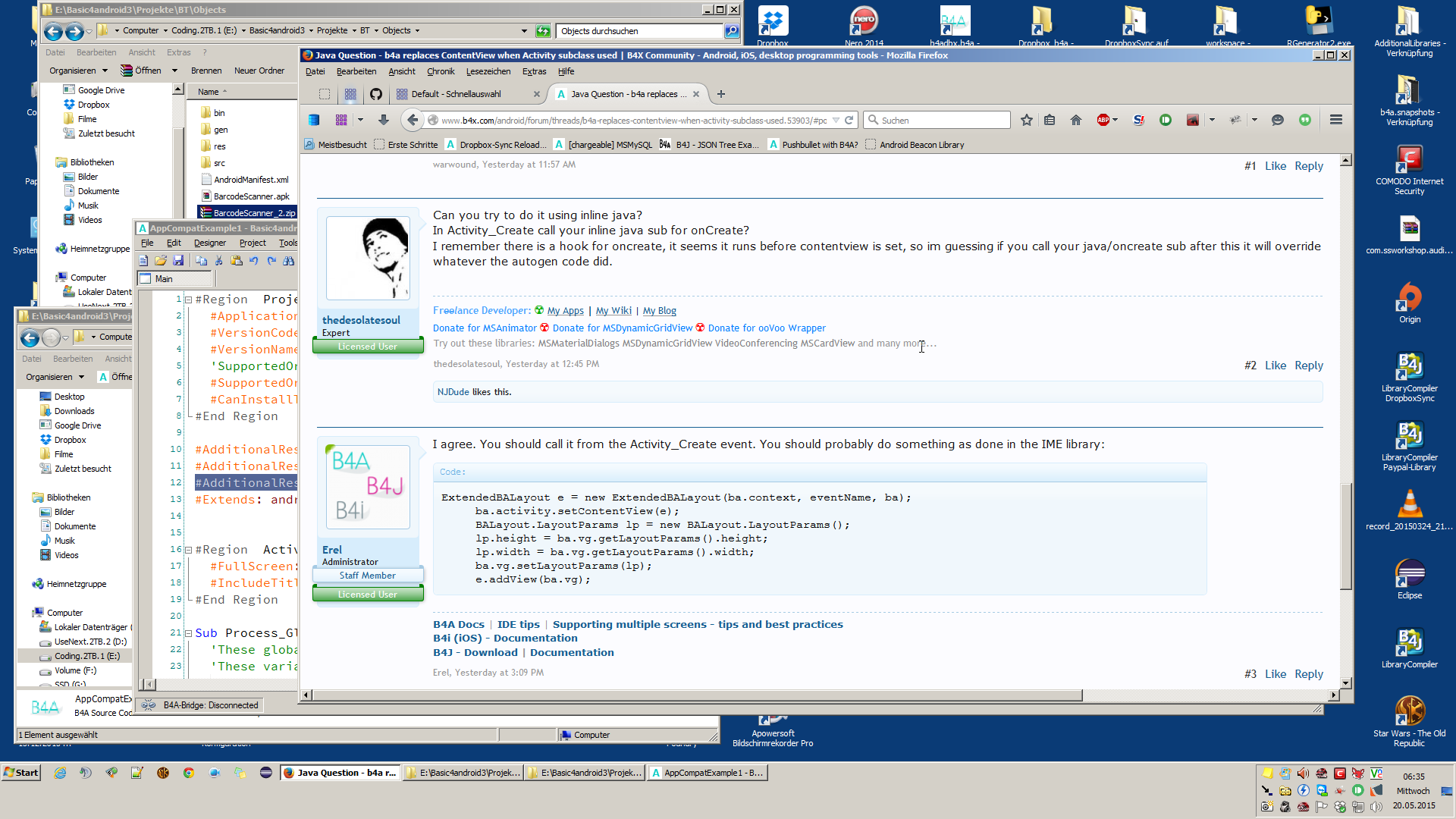This screenshot has width=1456, height=819.
Task: Launch Eclipse from desktop
Action: 1409,574
